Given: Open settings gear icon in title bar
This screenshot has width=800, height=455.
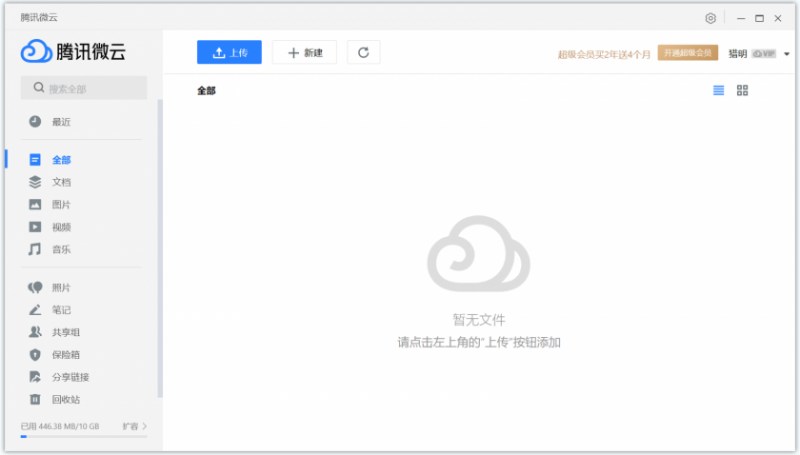Looking at the screenshot, I should click(x=710, y=18).
